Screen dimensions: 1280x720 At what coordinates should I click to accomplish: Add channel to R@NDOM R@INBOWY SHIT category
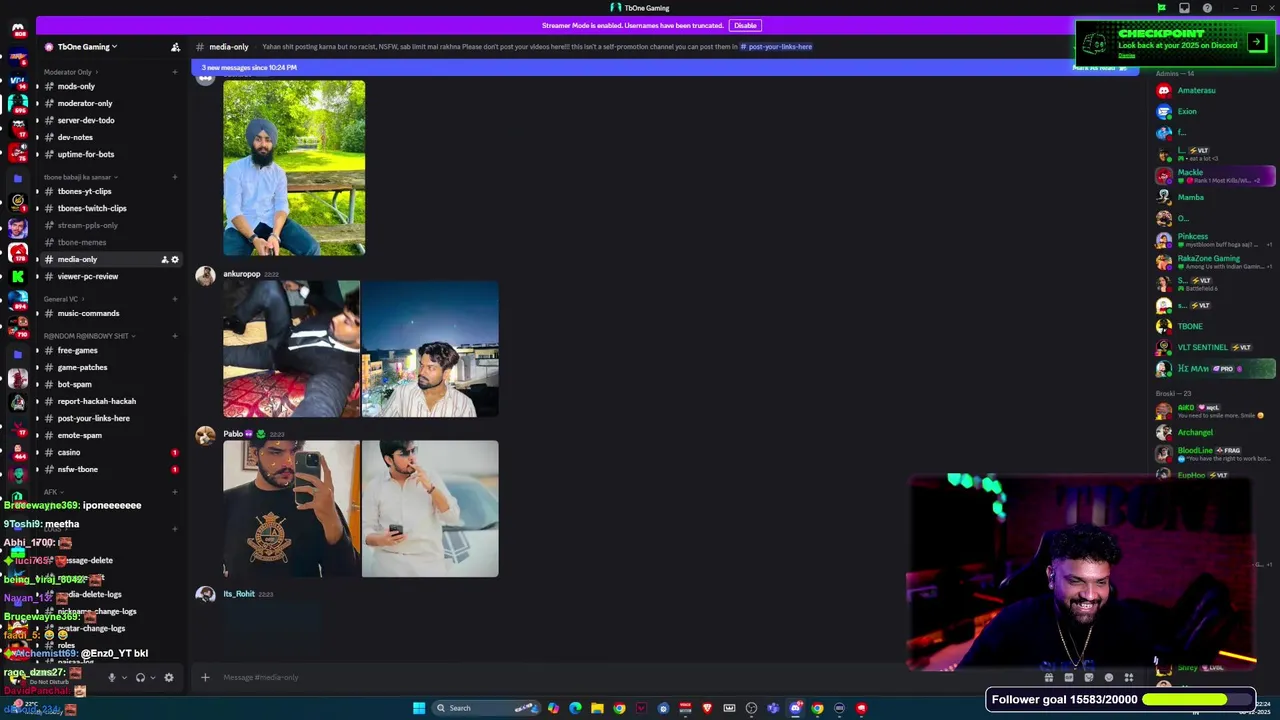175,336
